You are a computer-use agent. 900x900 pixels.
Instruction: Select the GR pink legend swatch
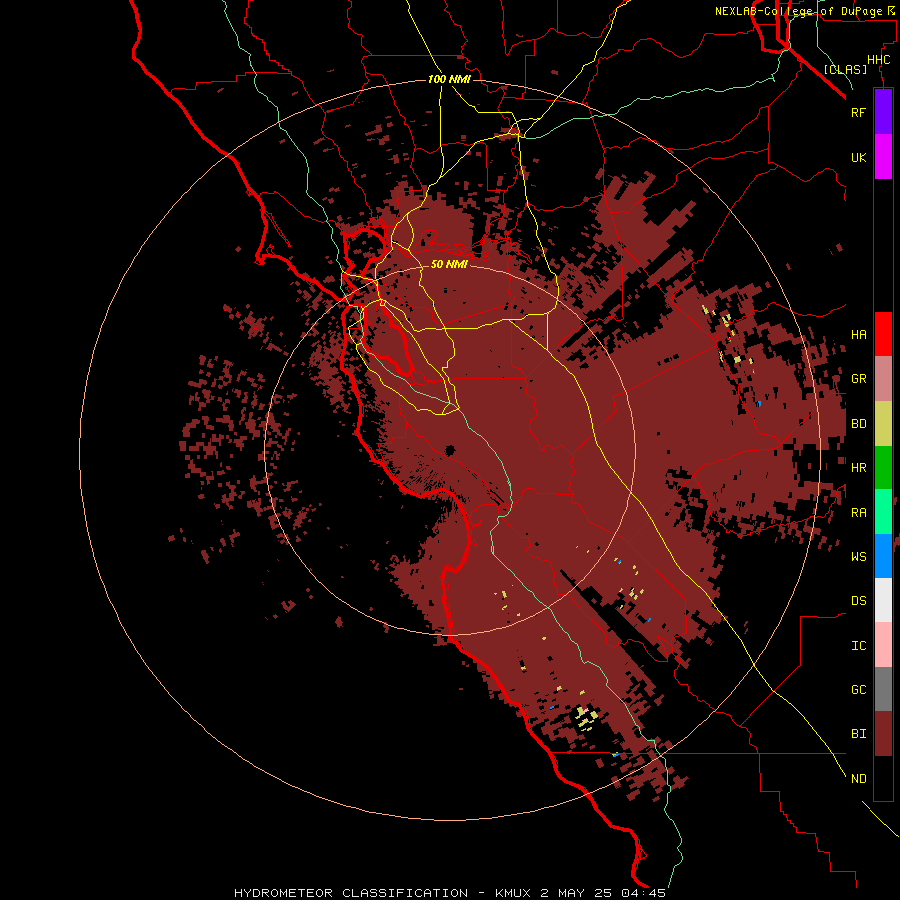(883, 378)
